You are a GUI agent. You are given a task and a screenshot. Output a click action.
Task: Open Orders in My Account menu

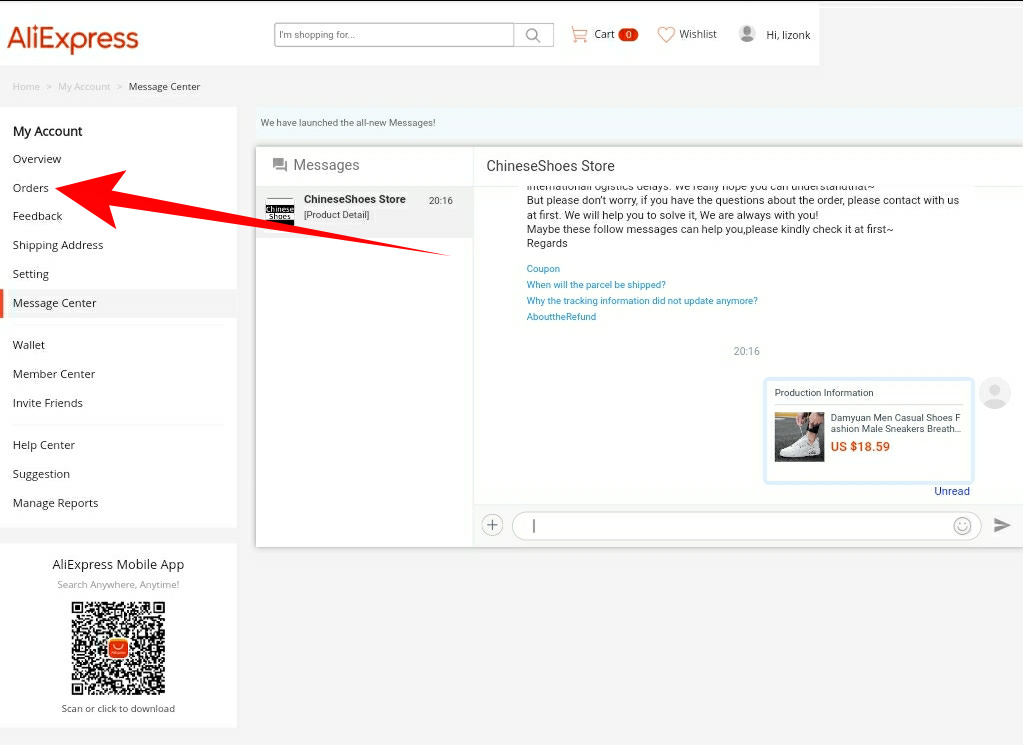pyautogui.click(x=31, y=188)
